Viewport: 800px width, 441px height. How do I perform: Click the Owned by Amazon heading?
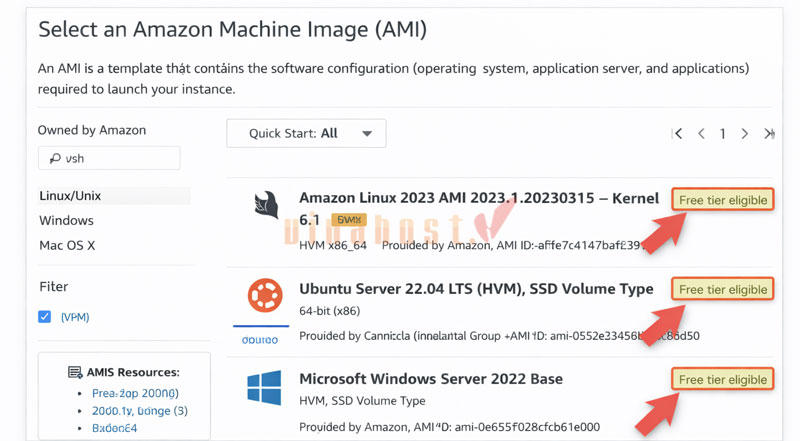click(92, 130)
